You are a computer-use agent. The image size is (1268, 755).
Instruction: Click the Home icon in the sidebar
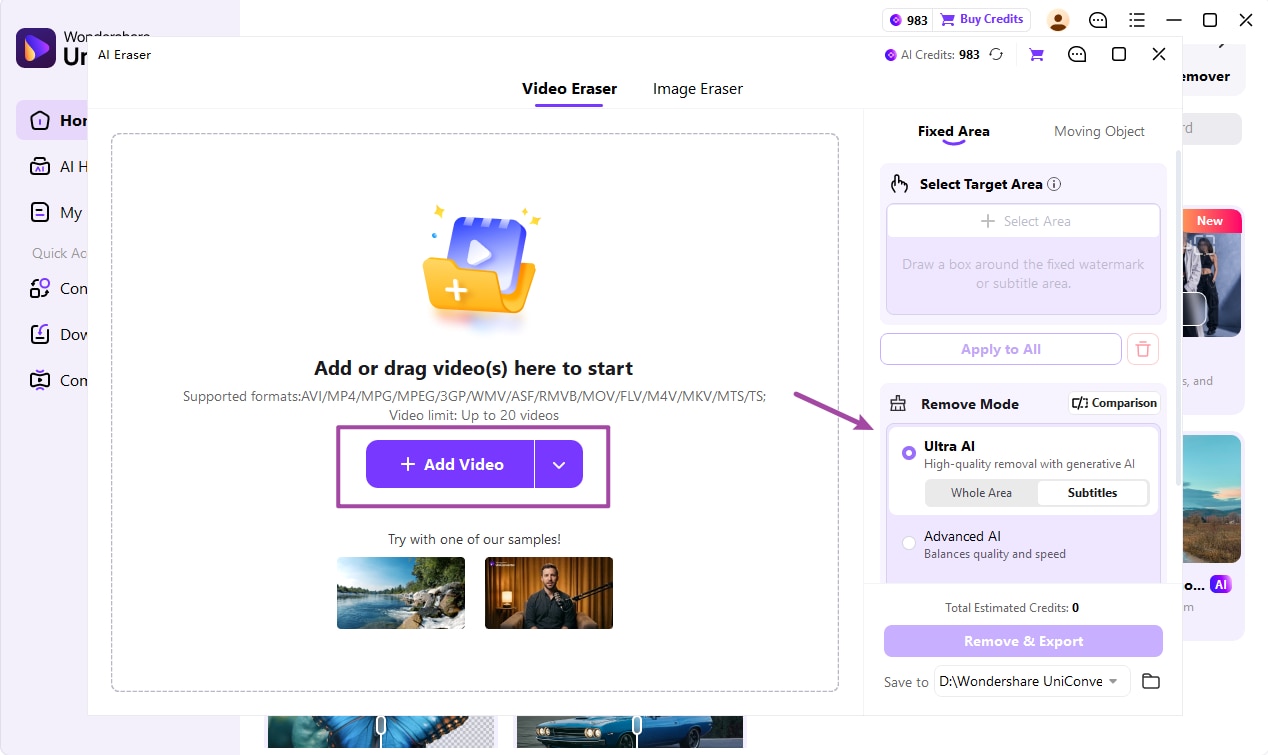pyautogui.click(x=39, y=121)
